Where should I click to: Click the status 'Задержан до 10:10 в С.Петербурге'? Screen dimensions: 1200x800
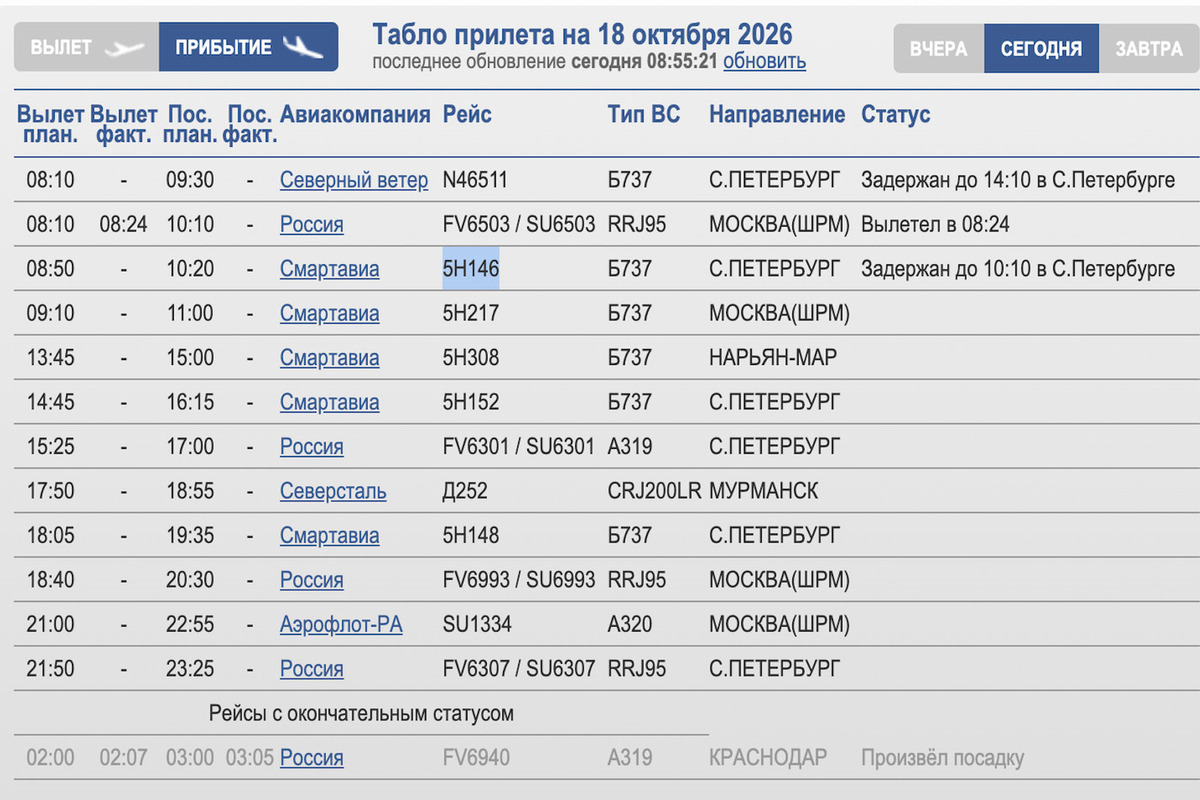coord(1018,269)
